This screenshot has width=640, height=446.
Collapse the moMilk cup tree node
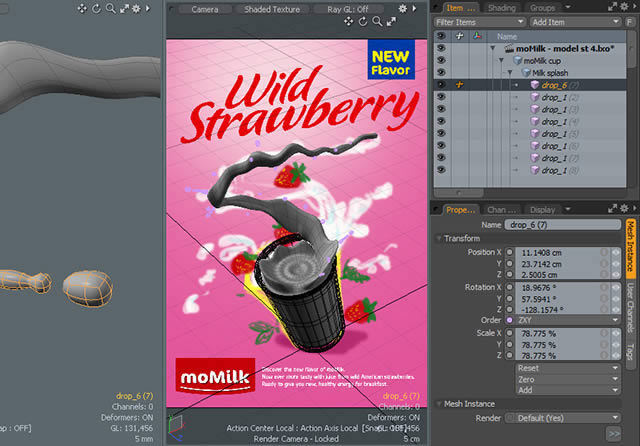(501, 60)
